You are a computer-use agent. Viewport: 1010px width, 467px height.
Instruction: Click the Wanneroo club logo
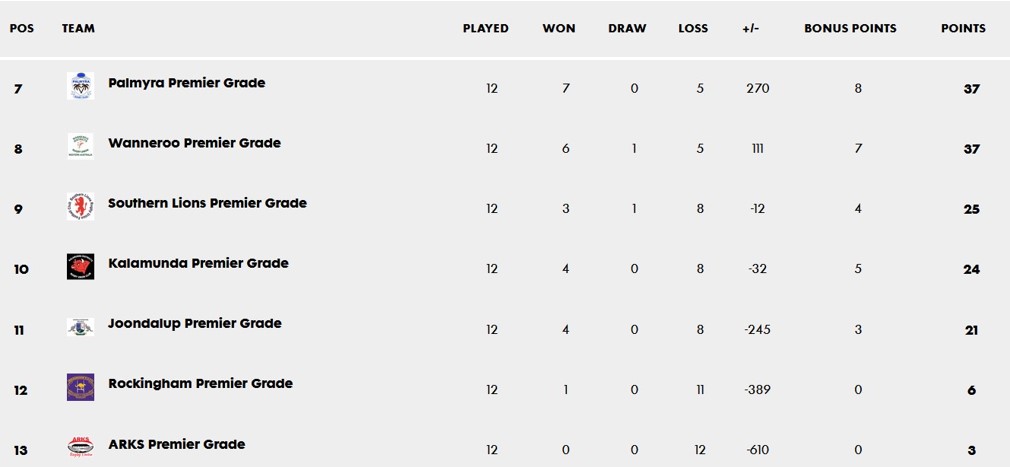point(81,146)
